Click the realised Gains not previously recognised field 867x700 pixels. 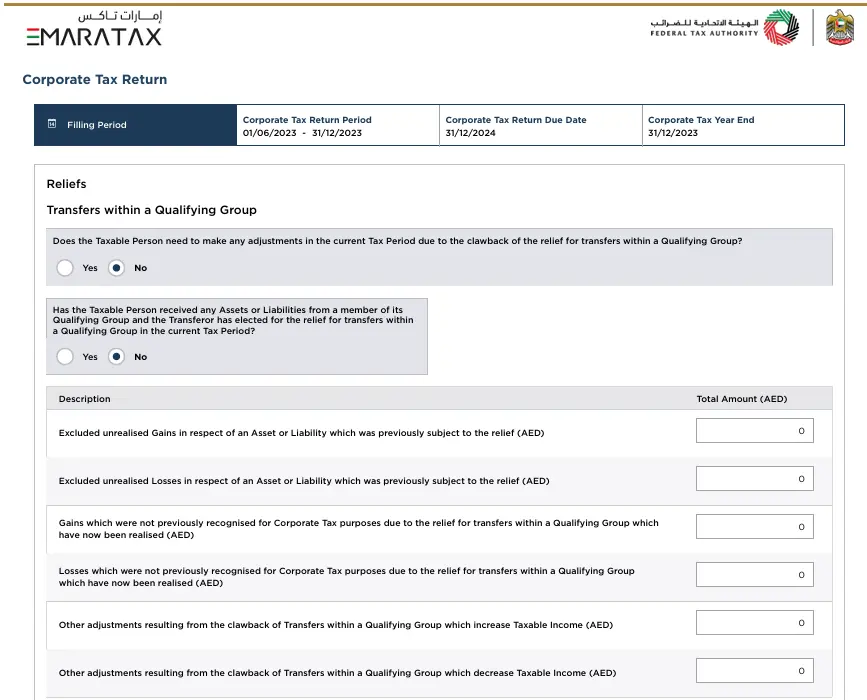pyautogui.click(x=754, y=527)
